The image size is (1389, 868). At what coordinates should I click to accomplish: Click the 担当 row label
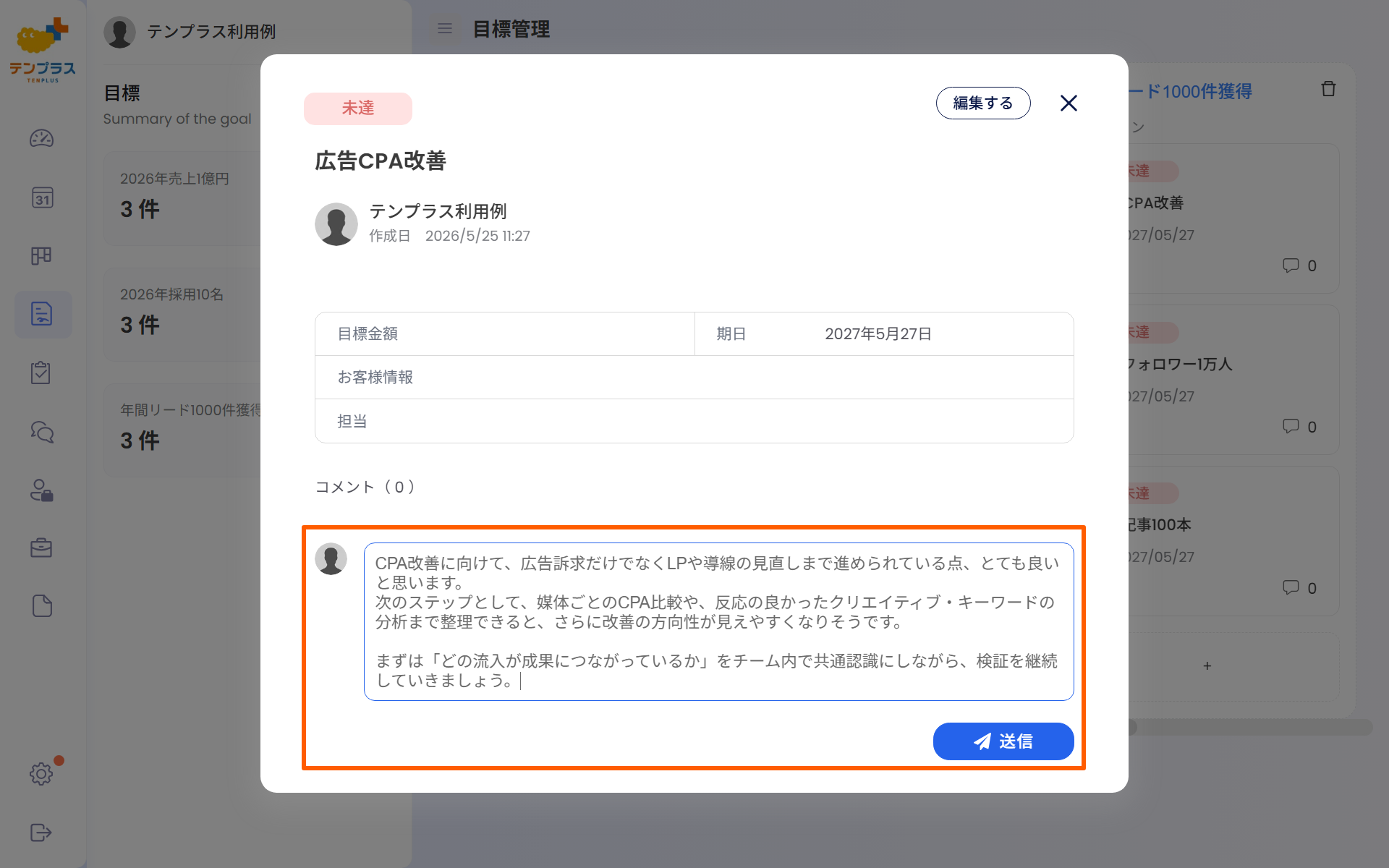352,421
